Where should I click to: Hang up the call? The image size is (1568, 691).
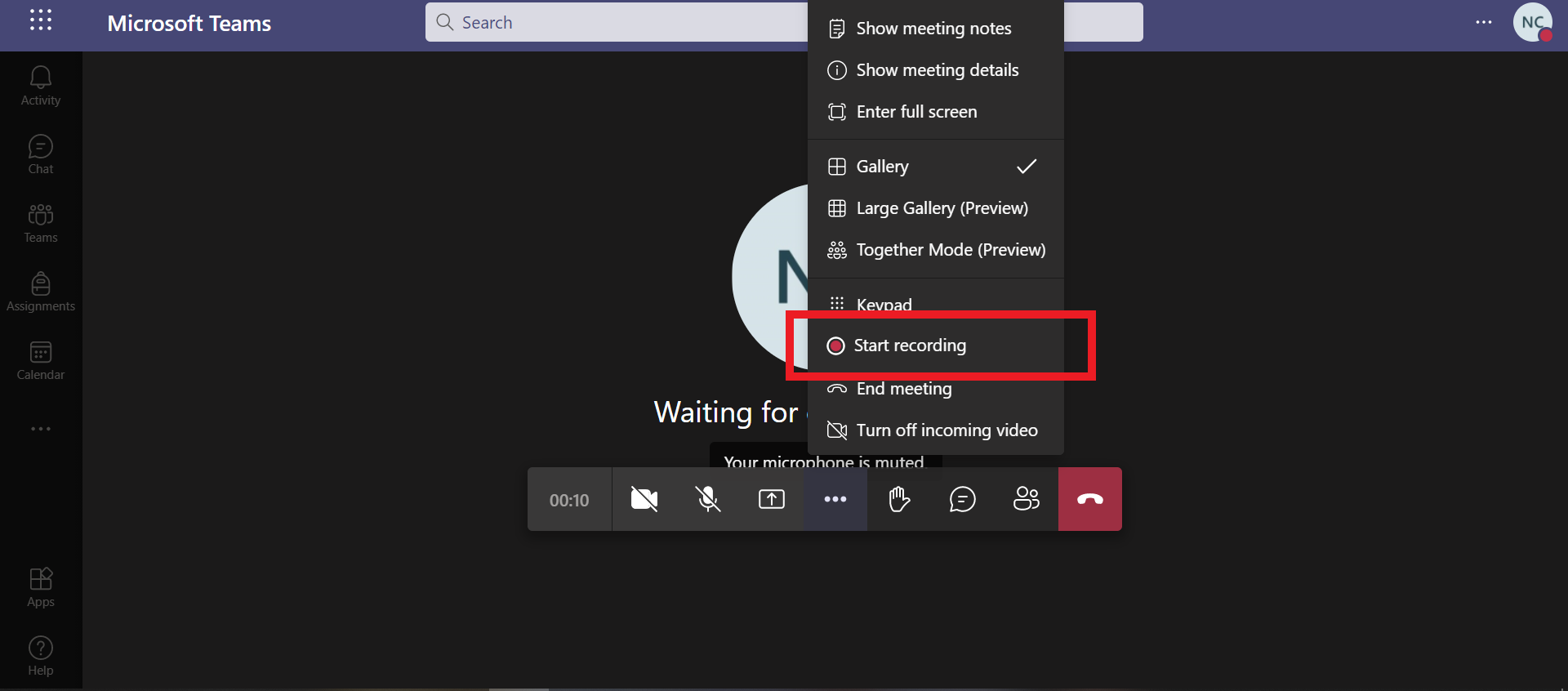pyautogui.click(x=1090, y=499)
